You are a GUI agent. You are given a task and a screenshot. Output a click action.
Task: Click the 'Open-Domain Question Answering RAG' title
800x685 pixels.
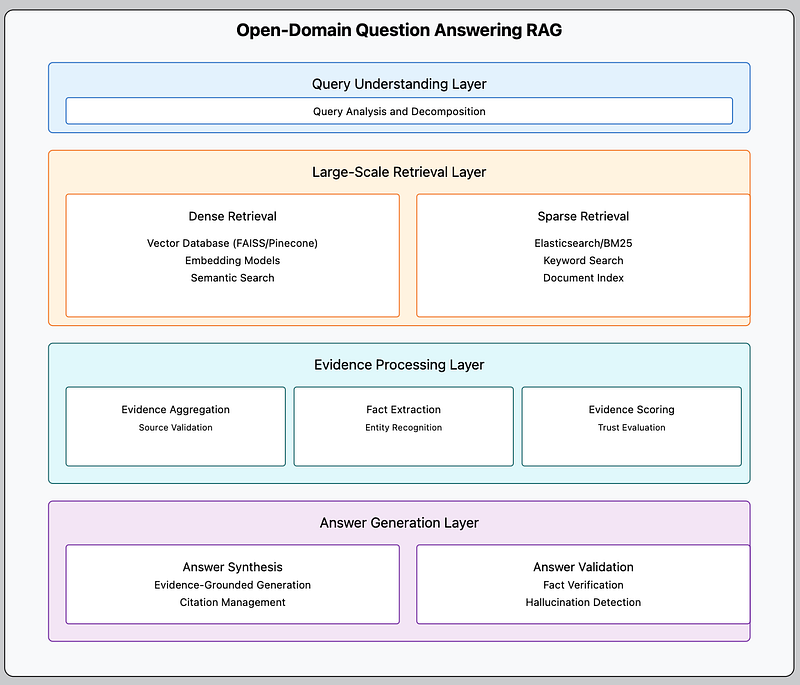[399, 30]
